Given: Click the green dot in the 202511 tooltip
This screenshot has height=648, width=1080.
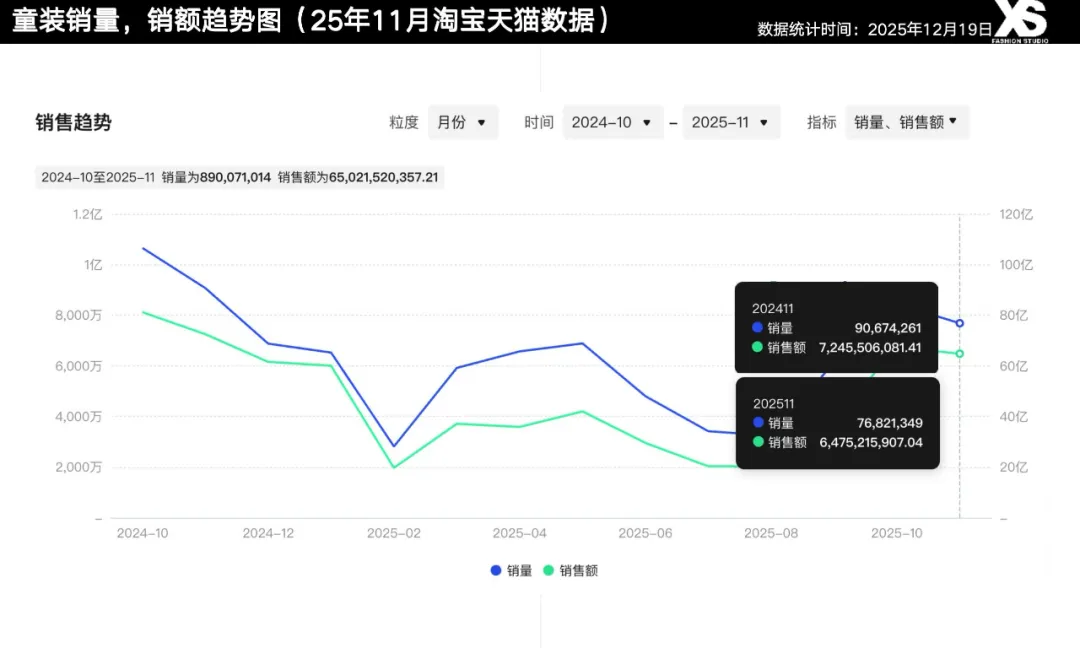Looking at the screenshot, I should (757, 441).
